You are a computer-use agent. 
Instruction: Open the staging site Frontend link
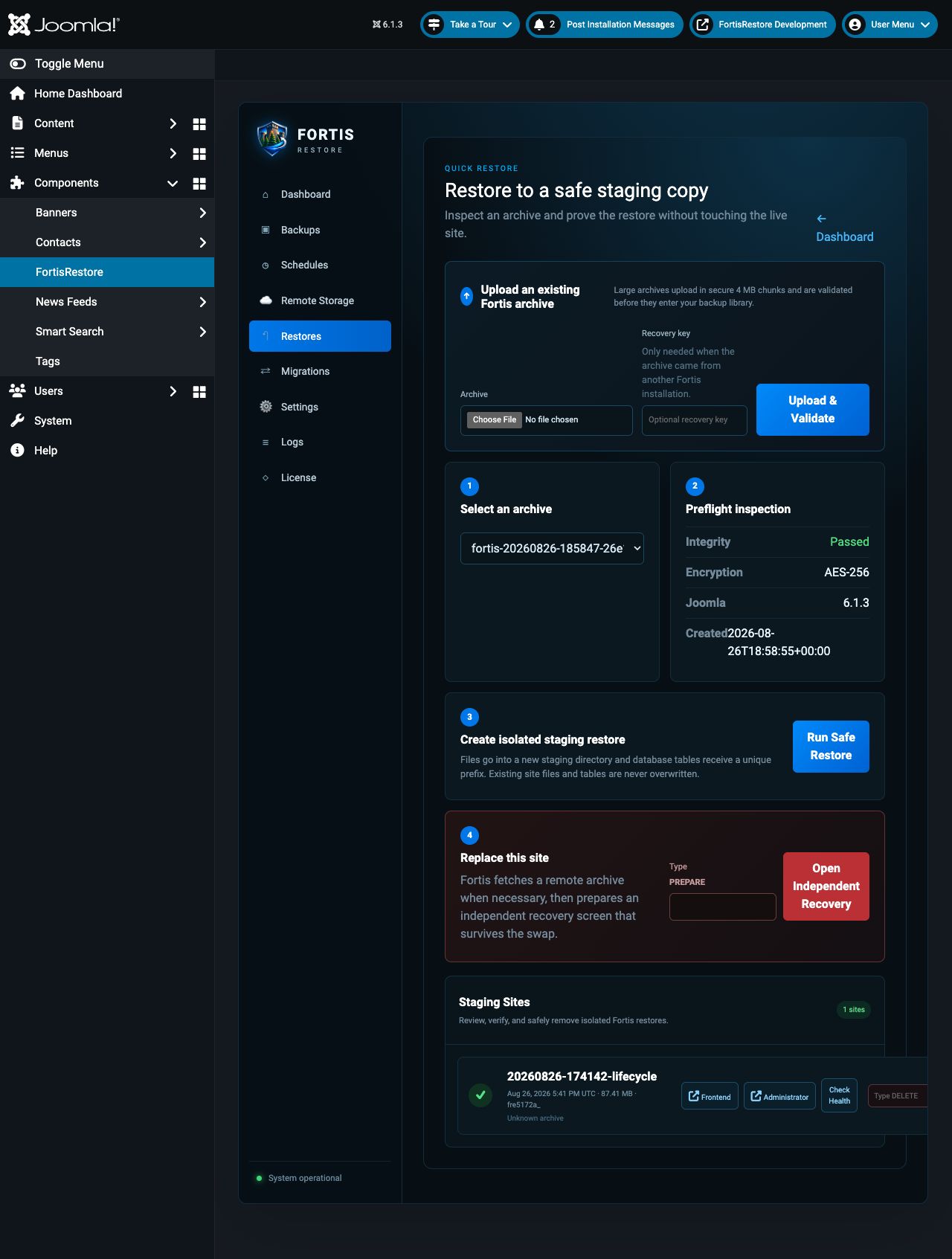tap(710, 1096)
